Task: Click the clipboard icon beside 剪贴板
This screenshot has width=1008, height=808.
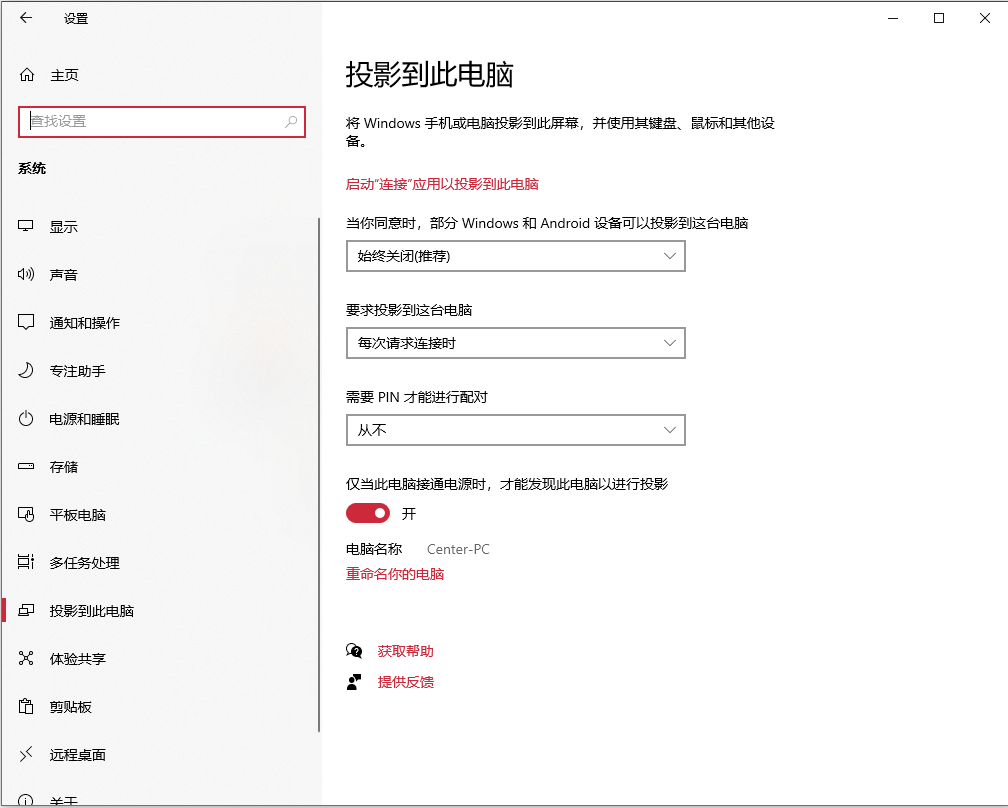Action: click(26, 706)
